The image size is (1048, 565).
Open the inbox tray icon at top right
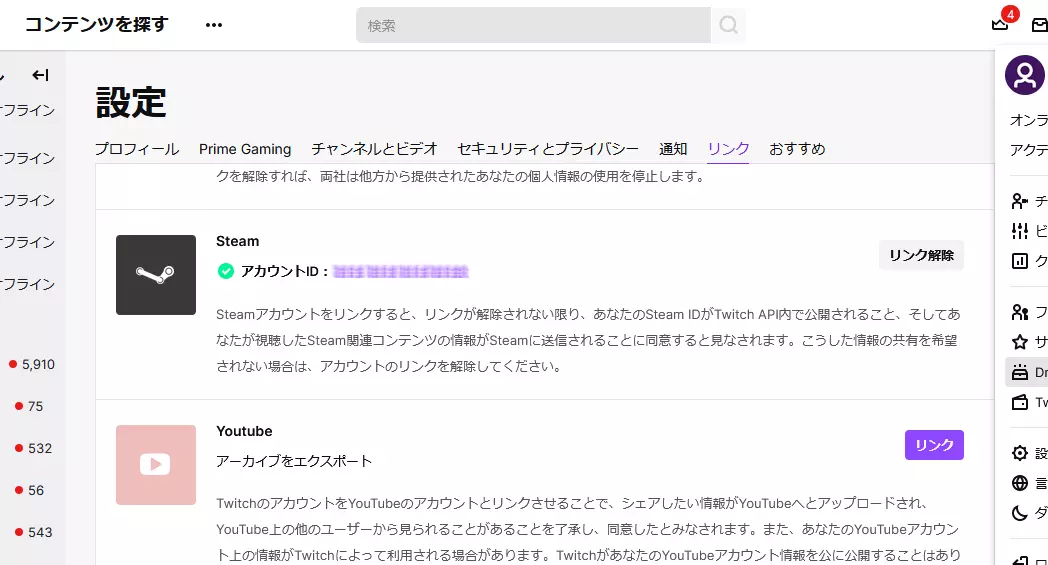click(x=1040, y=25)
